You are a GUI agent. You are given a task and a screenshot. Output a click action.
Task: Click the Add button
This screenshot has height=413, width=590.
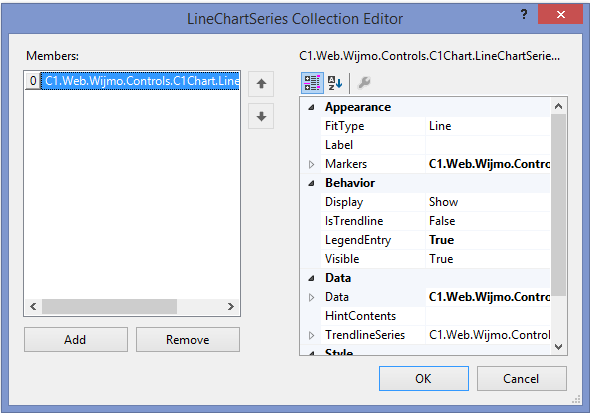click(76, 340)
